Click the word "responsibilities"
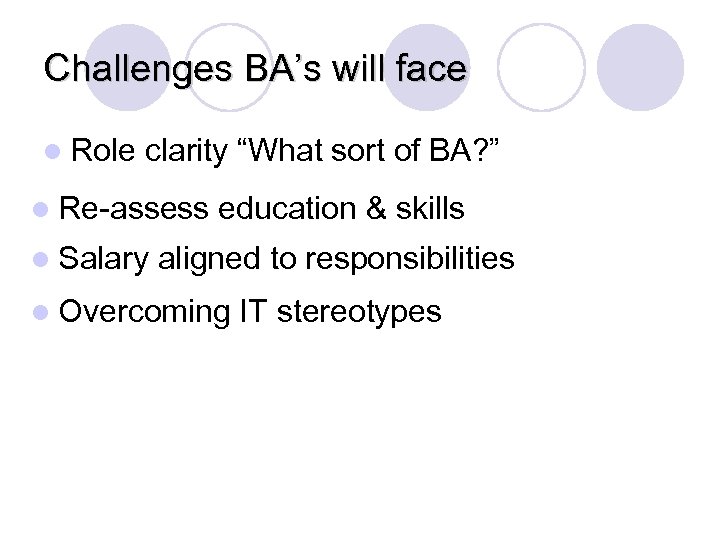This screenshot has width=720, height=540. coord(410,260)
